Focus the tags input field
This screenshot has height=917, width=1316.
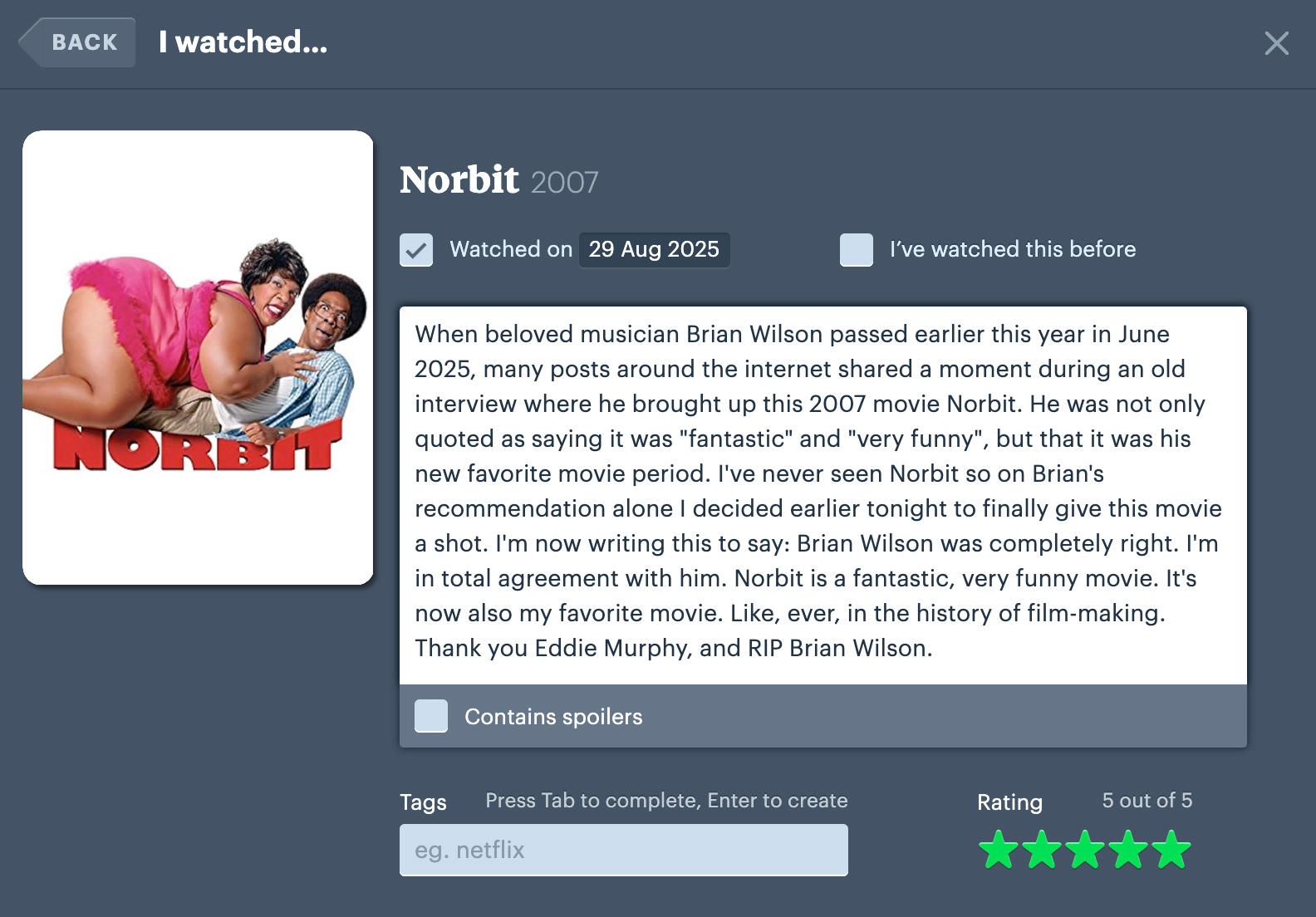pos(623,850)
